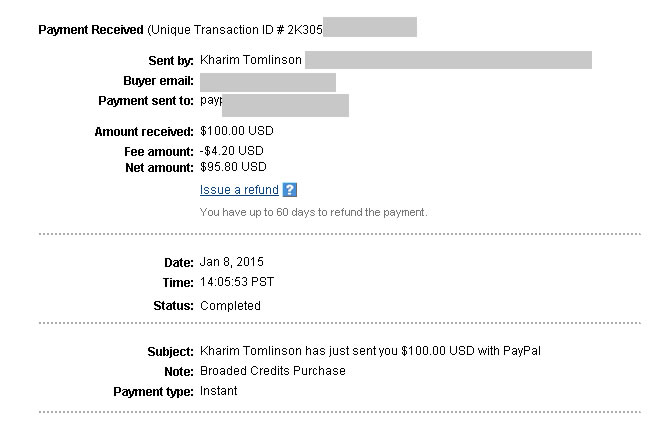The height and width of the screenshot is (433, 663).
Task: Open the blue question mark help icon
Action: (x=290, y=190)
